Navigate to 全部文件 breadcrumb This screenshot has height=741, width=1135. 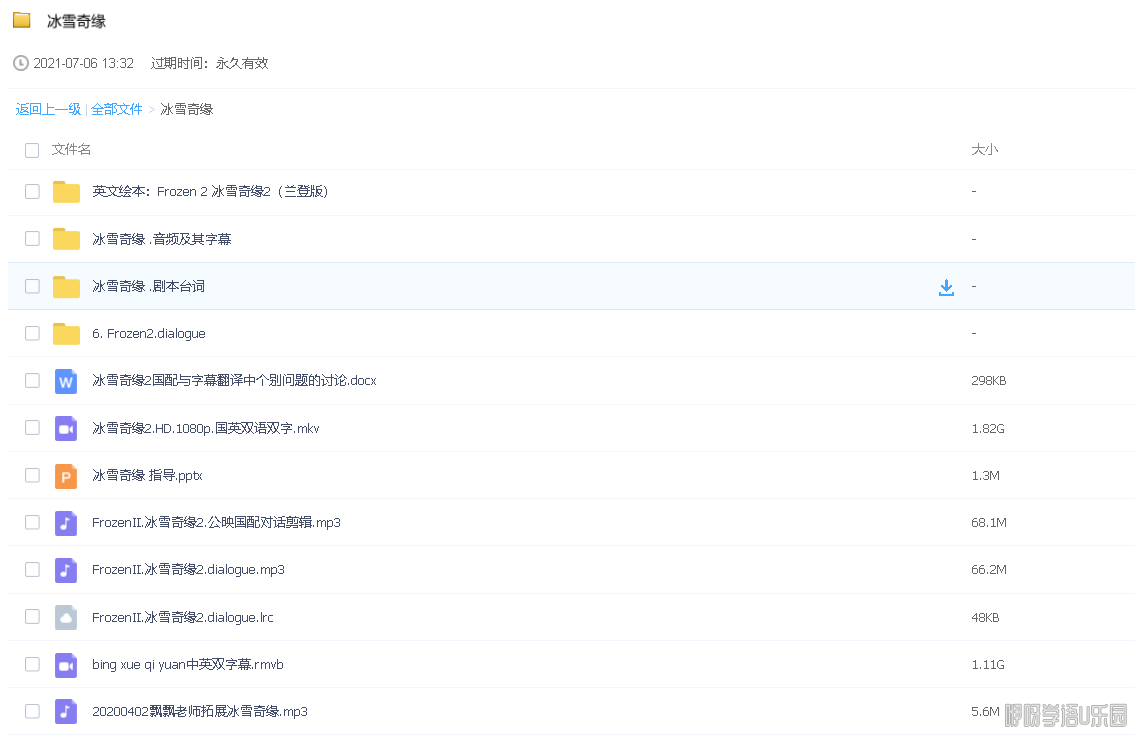(x=117, y=109)
